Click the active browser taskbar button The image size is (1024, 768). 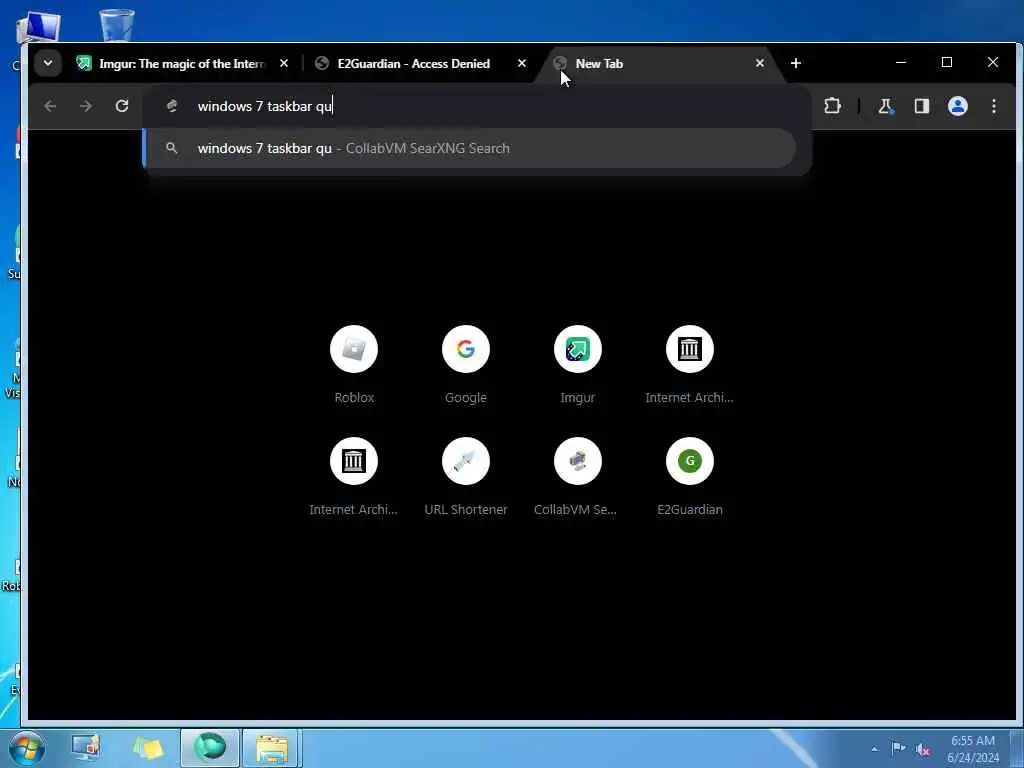210,748
